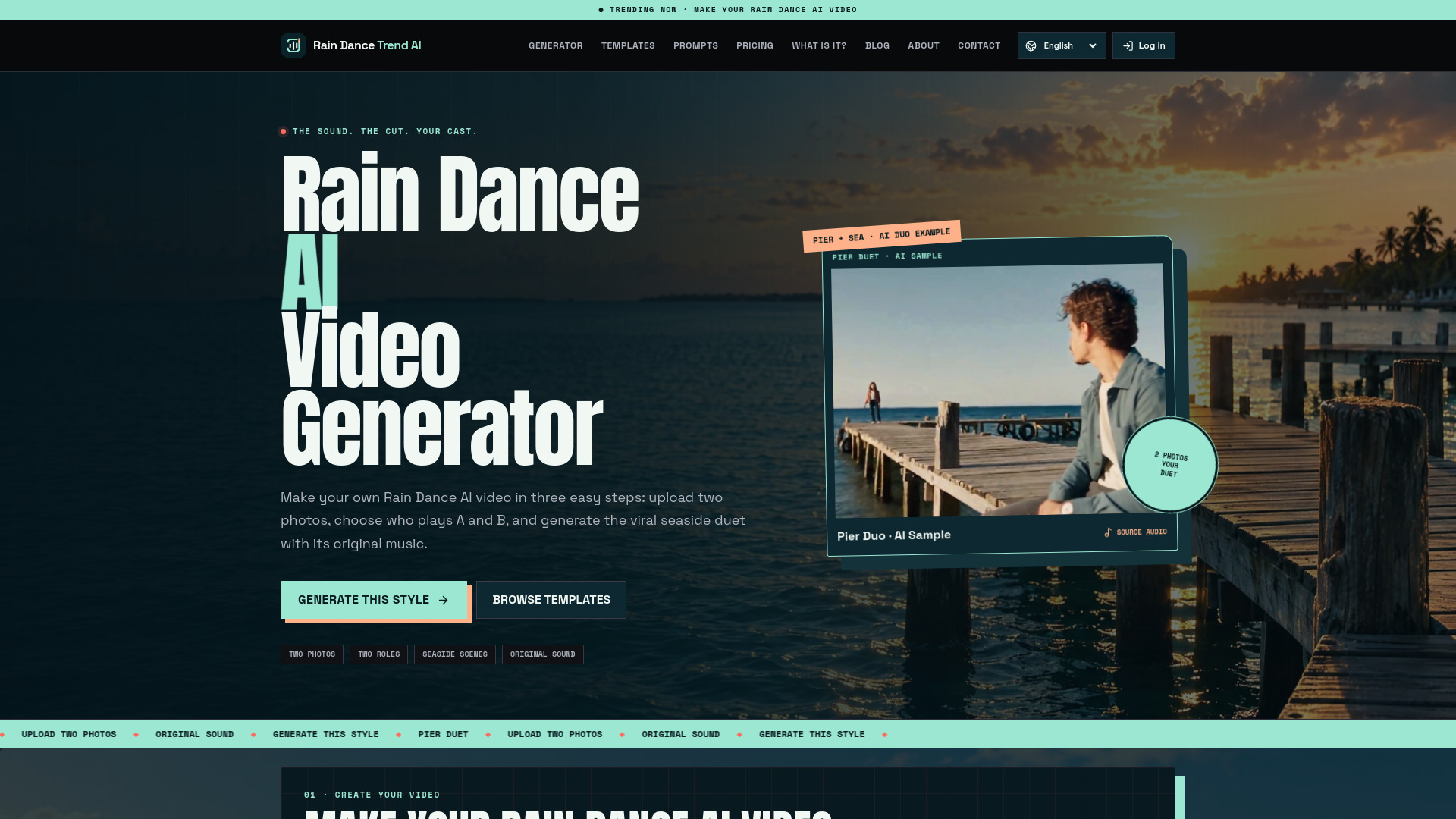The width and height of the screenshot is (1456, 819).
Task: Click Pier Duet in the scrolling ticker
Action: pyautogui.click(x=443, y=734)
